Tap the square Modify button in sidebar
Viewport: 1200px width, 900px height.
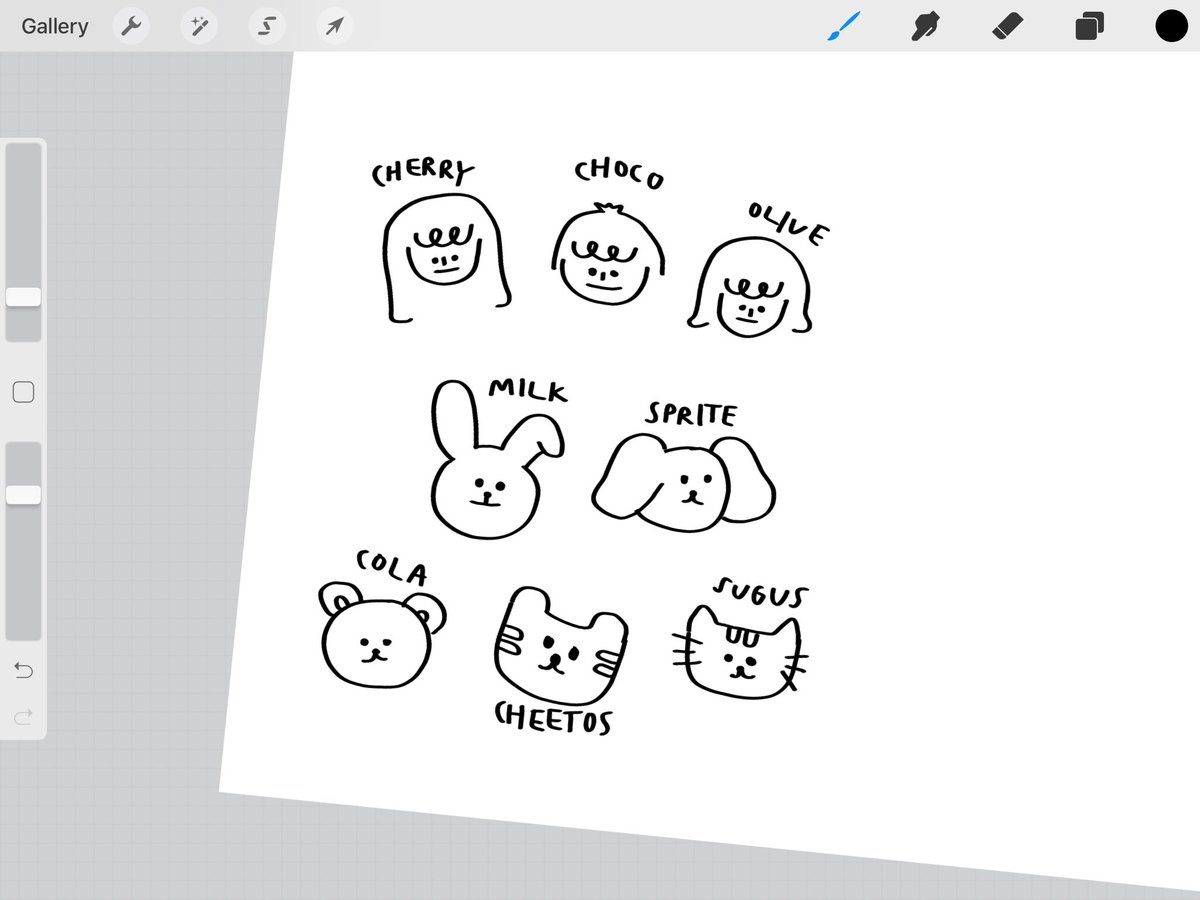pos(23,392)
